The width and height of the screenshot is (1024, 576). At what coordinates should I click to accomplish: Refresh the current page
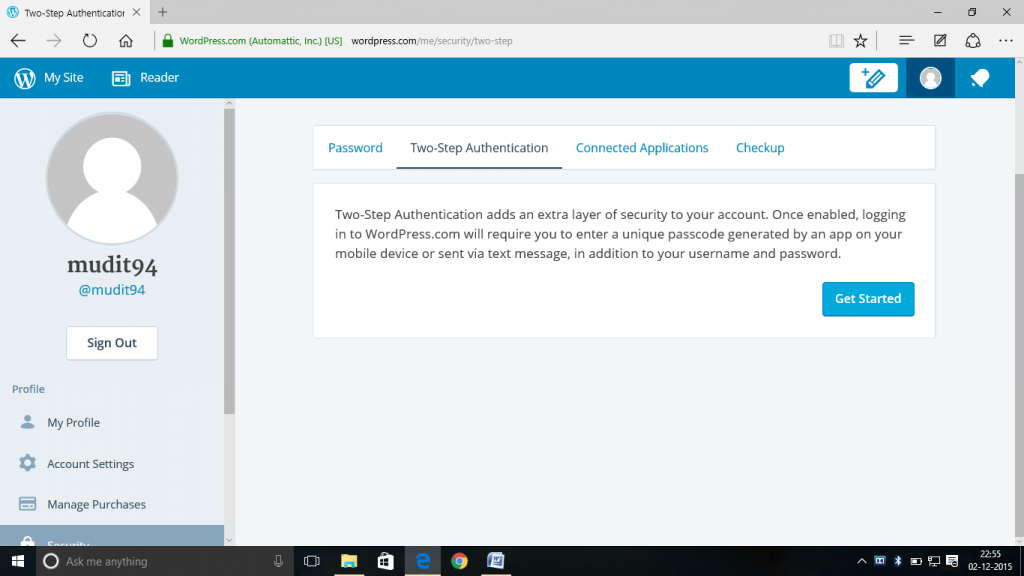[x=89, y=40]
